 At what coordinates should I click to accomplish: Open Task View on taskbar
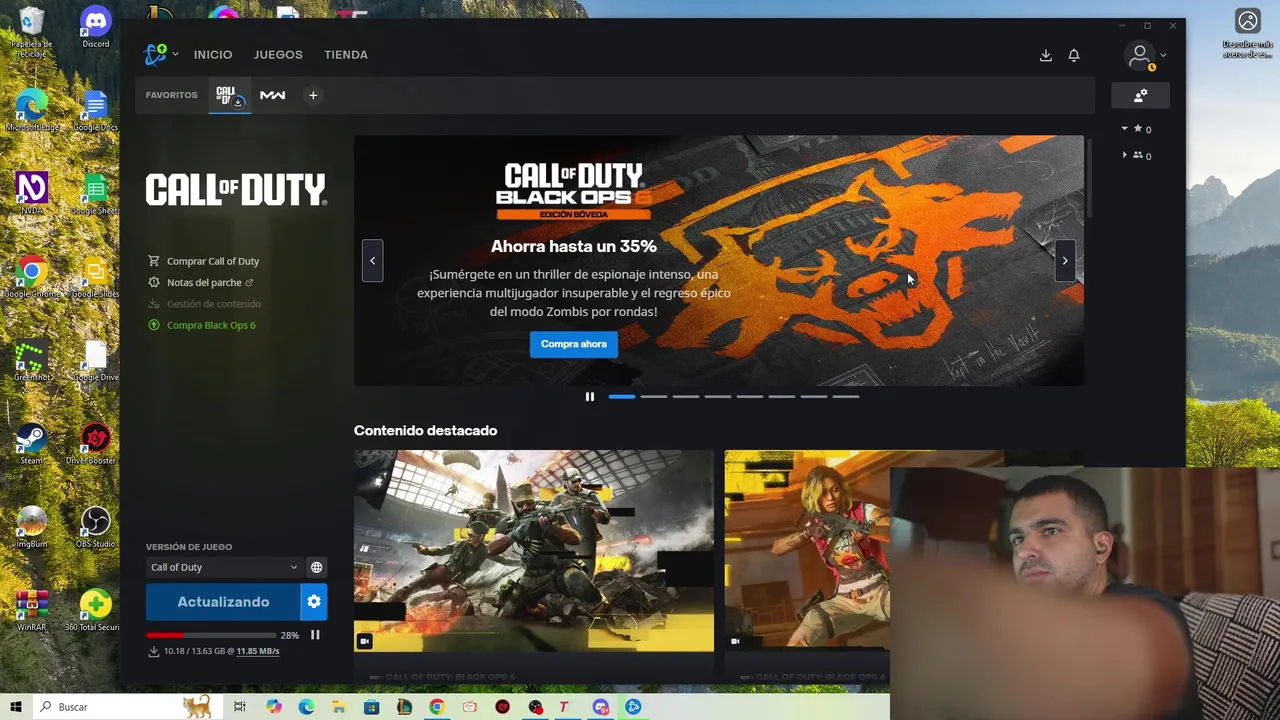[240, 707]
